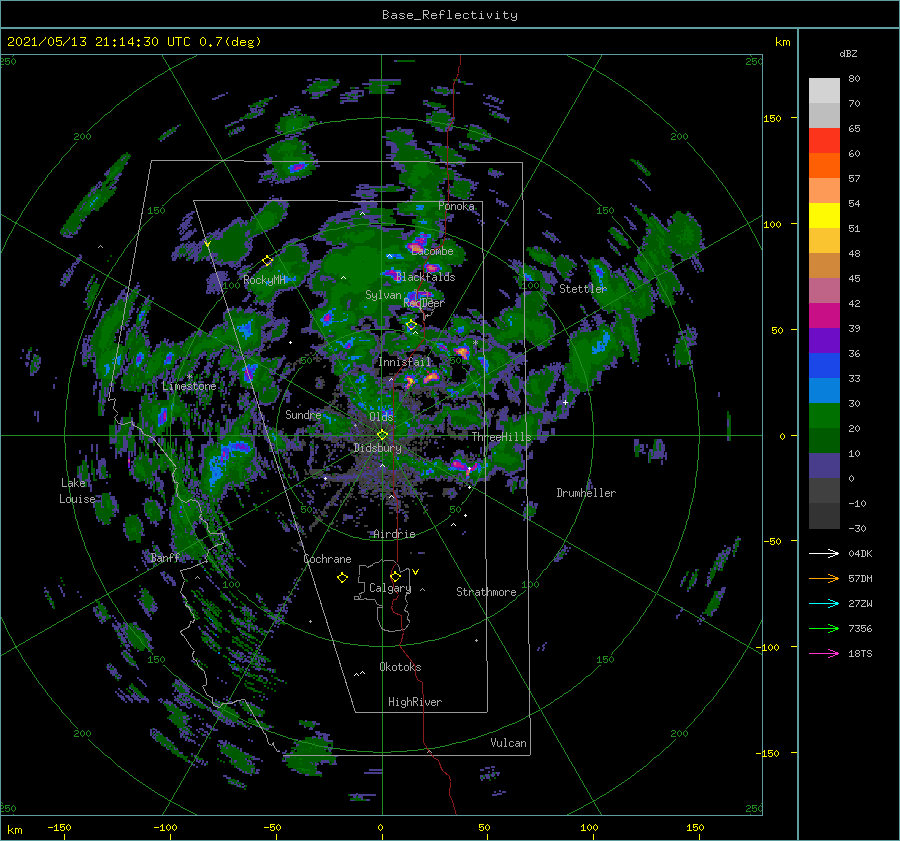Click the peach 54–57 dBZ swatch

(x=824, y=191)
